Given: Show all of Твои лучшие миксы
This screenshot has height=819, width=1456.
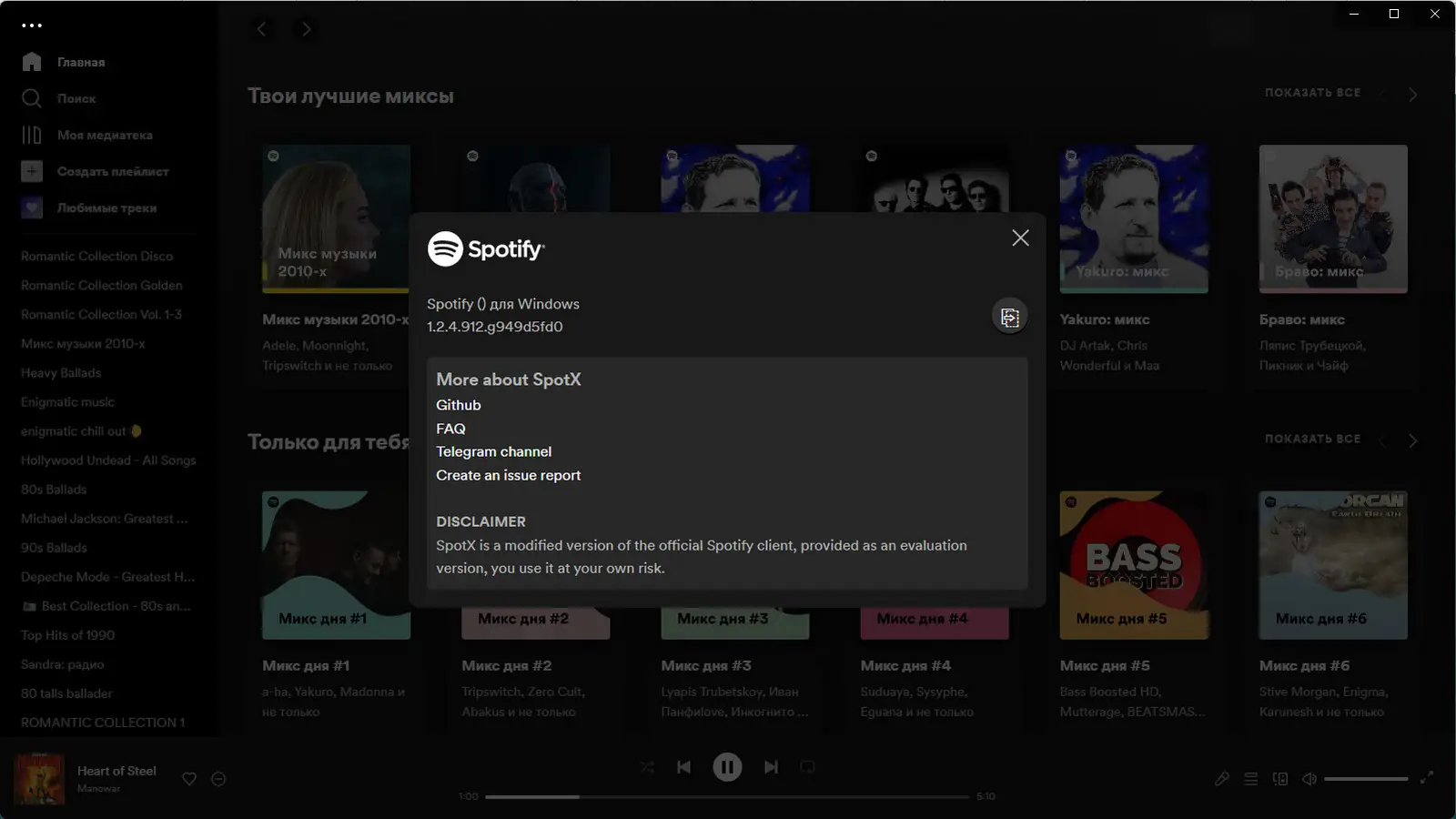Looking at the screenshot, I should (x=1312, y=93).
